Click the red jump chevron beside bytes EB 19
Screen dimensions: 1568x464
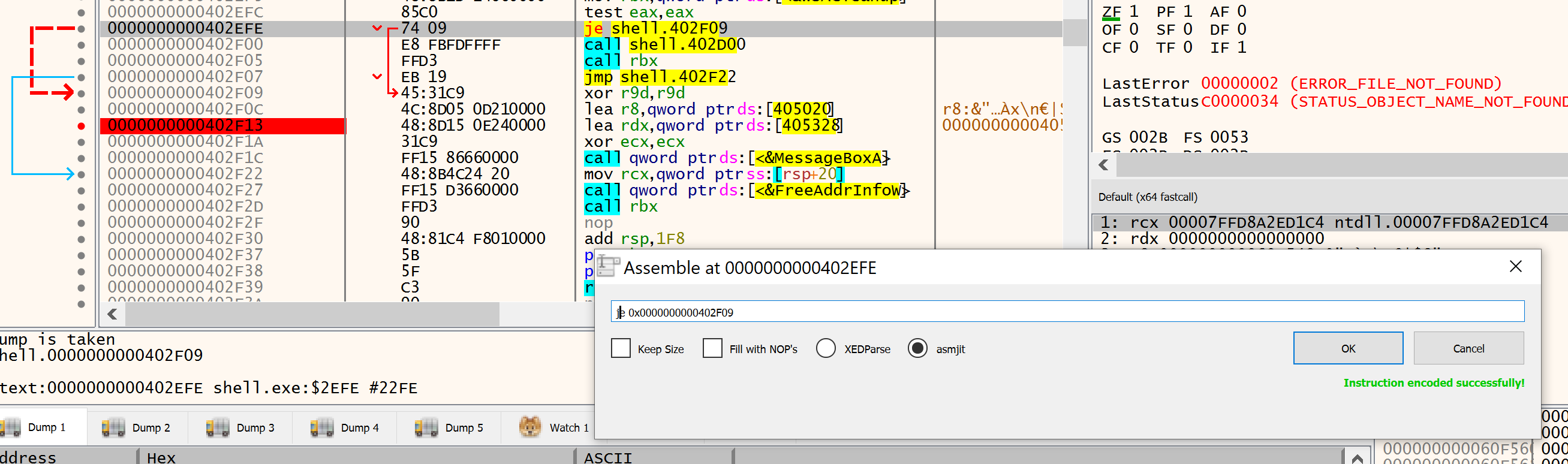tap(377, 77)
